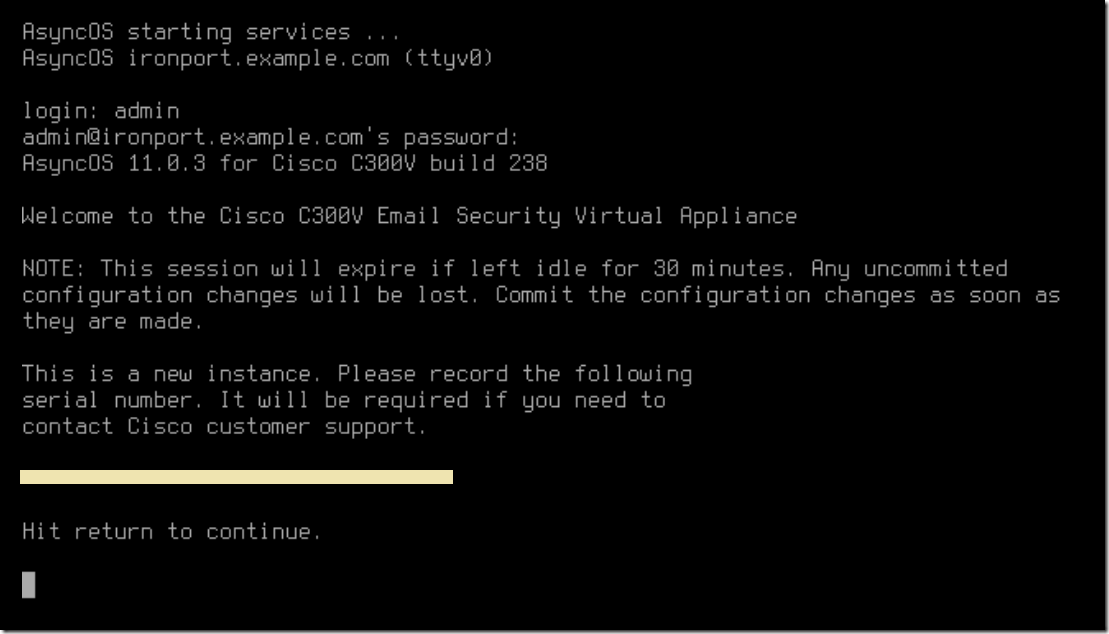This screenshot has width=1109, height=634.
Task: Click the blinking terminal cursor block
Action: pos(28,584)
